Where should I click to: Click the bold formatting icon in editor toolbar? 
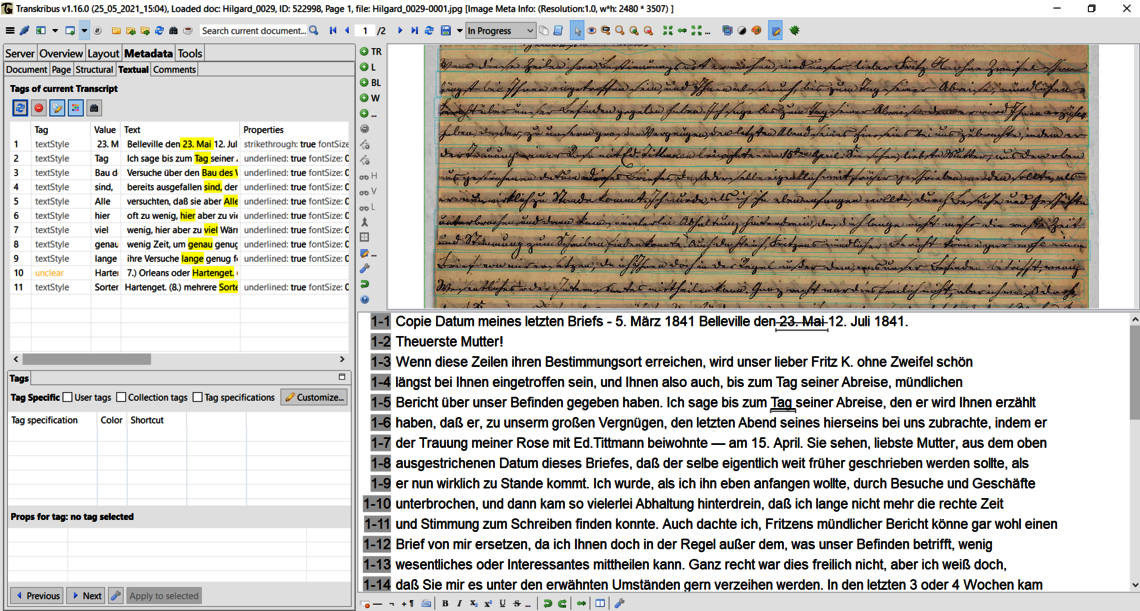tap(445, 603)
